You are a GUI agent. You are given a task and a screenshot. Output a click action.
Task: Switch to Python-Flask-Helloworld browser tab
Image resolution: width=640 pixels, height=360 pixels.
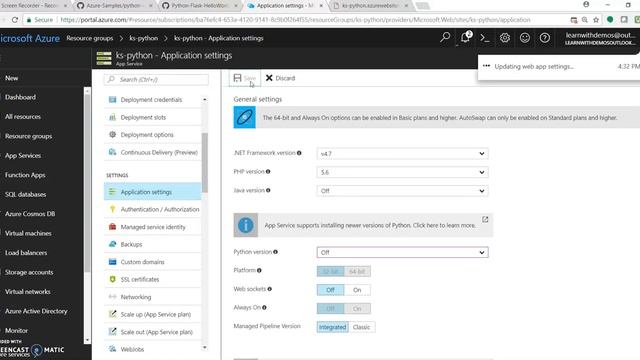(200, 6)
